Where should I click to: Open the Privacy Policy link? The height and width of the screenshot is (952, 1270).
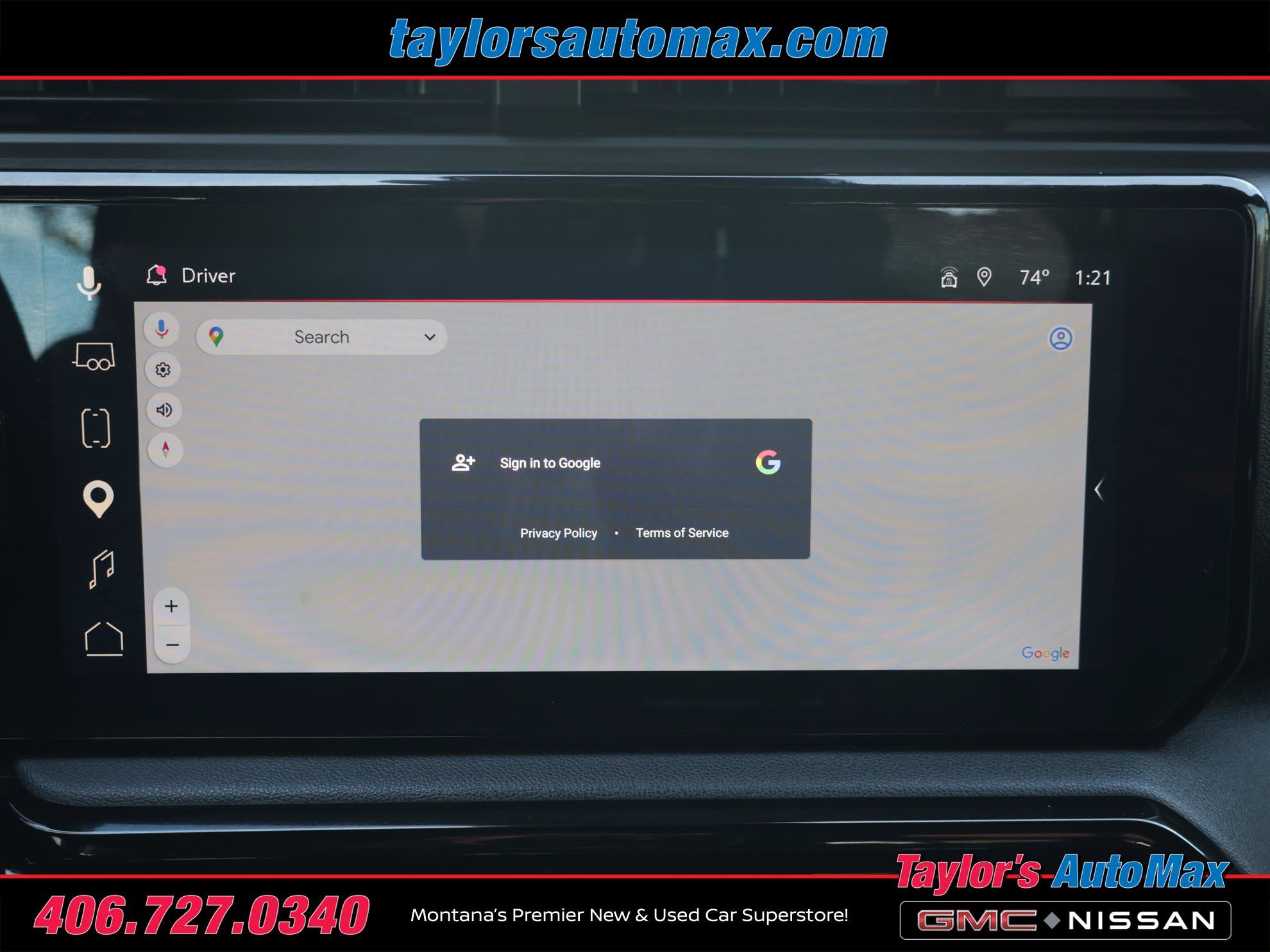(559, 533)
